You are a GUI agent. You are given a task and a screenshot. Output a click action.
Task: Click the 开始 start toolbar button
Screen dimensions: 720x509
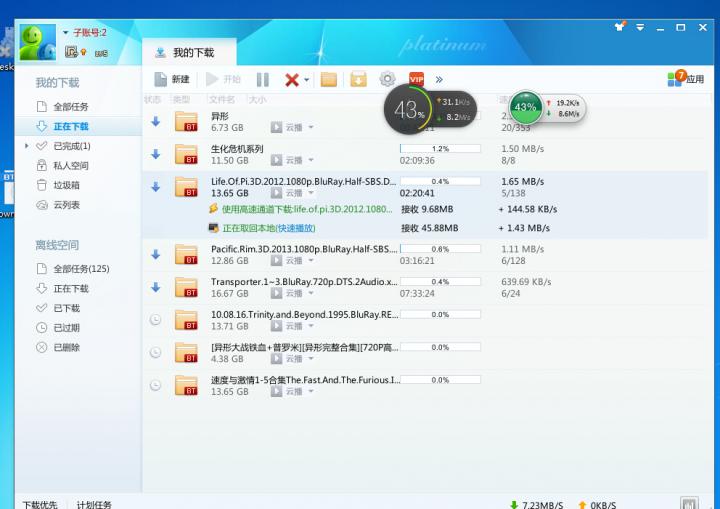tap(224, 79)
